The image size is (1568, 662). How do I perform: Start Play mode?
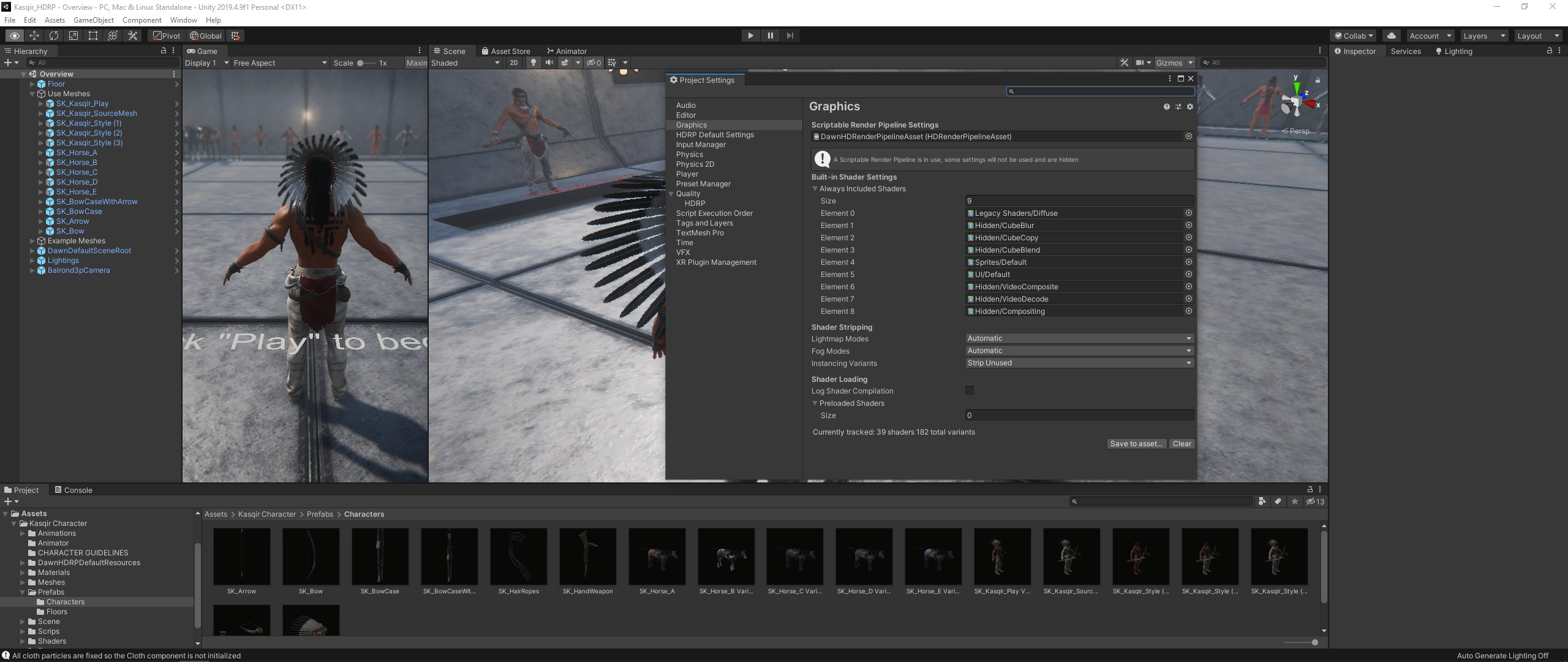click(750, 36)
